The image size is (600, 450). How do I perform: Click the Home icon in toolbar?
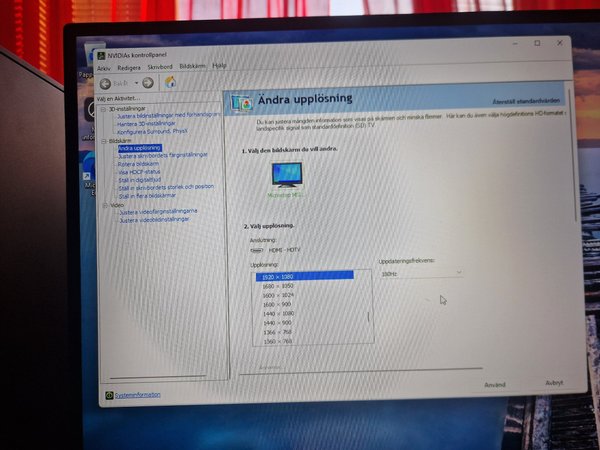(x=170, y=82)
